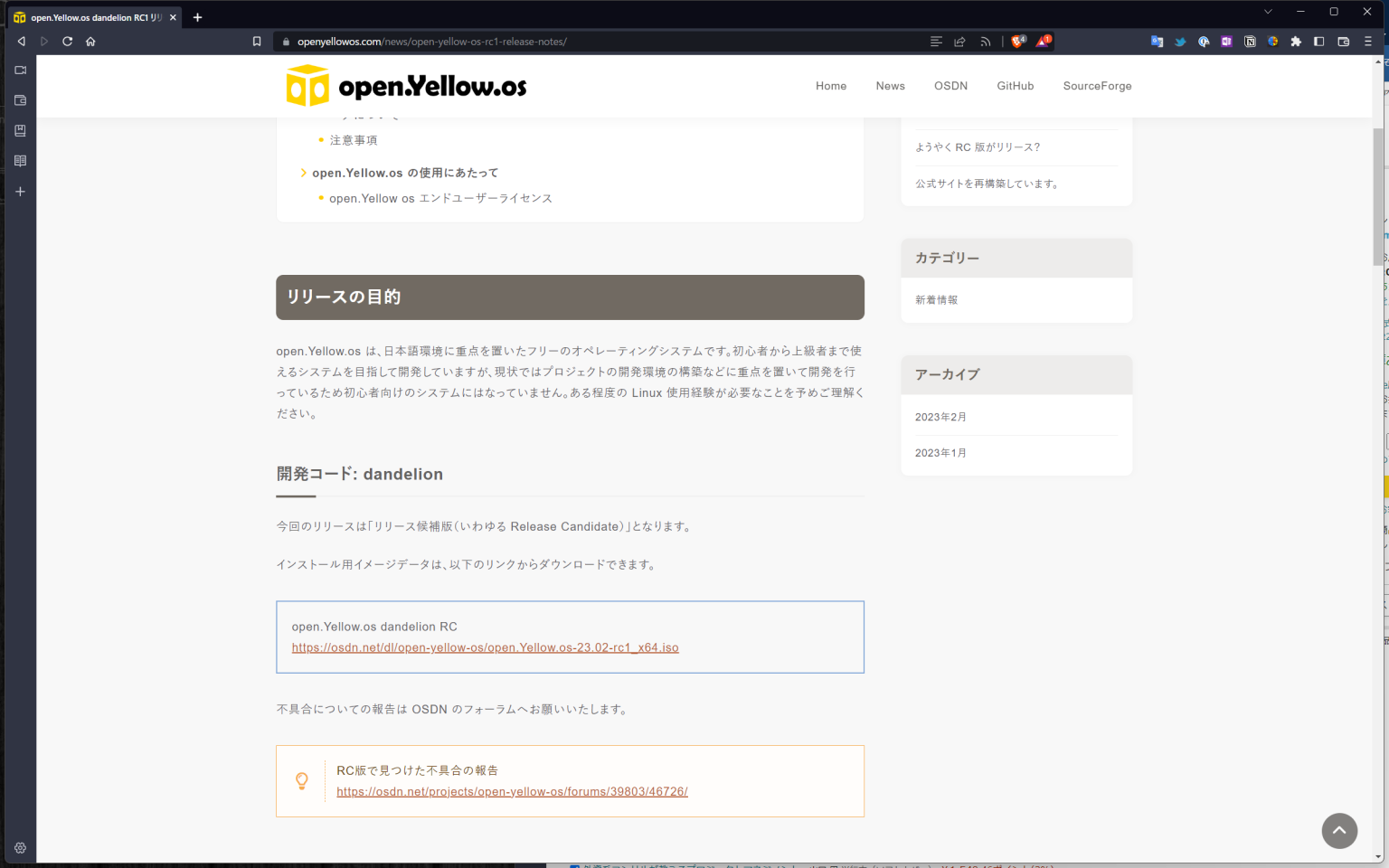Open the Notion extension icon
The image size is (1389, 868).
pos(1250,41)
